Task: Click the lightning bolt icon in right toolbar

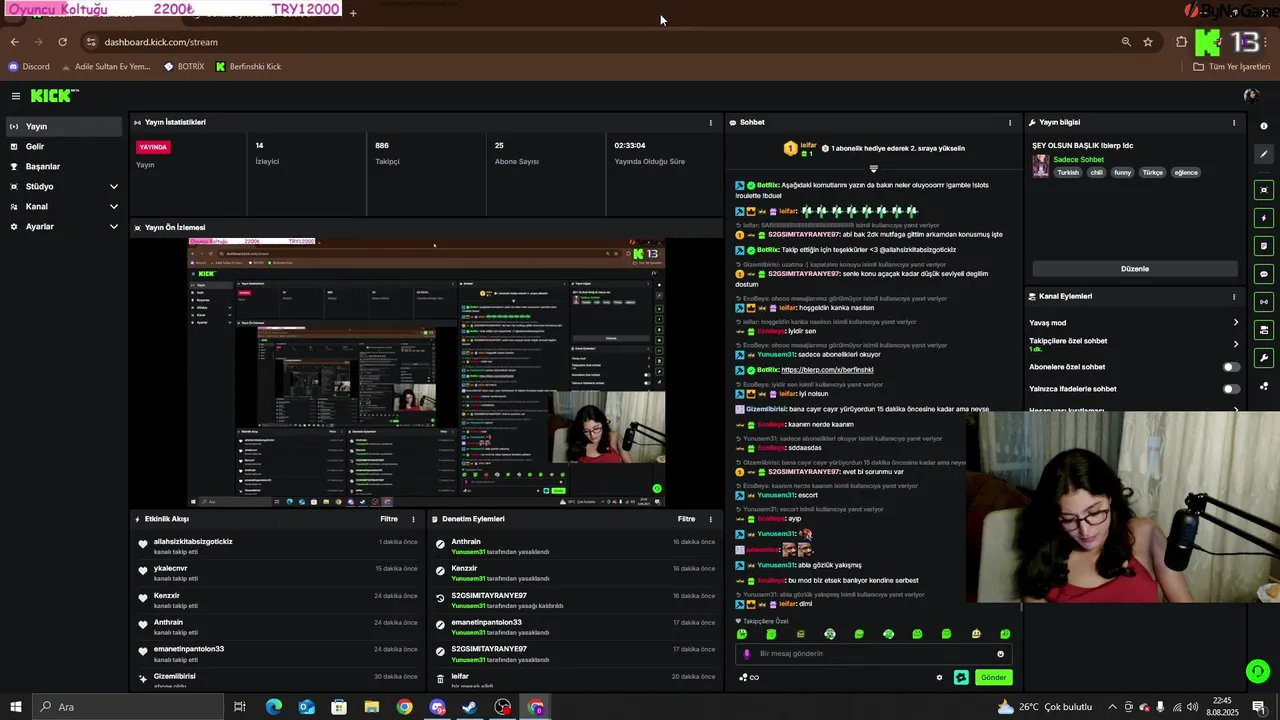Action: [x=1264, y=218]
